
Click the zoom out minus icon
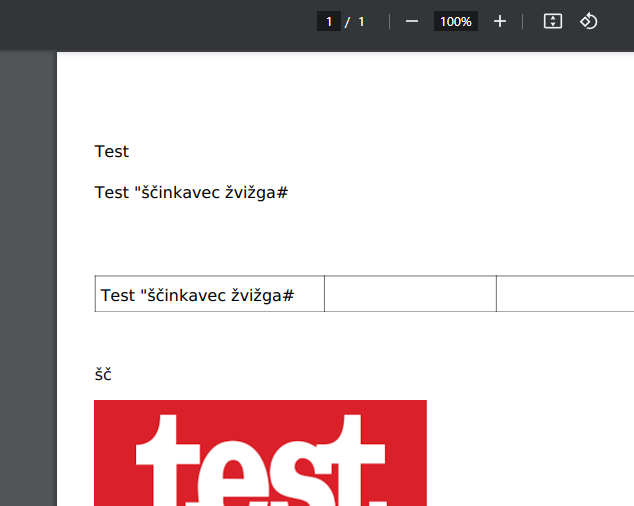[412, 21]
